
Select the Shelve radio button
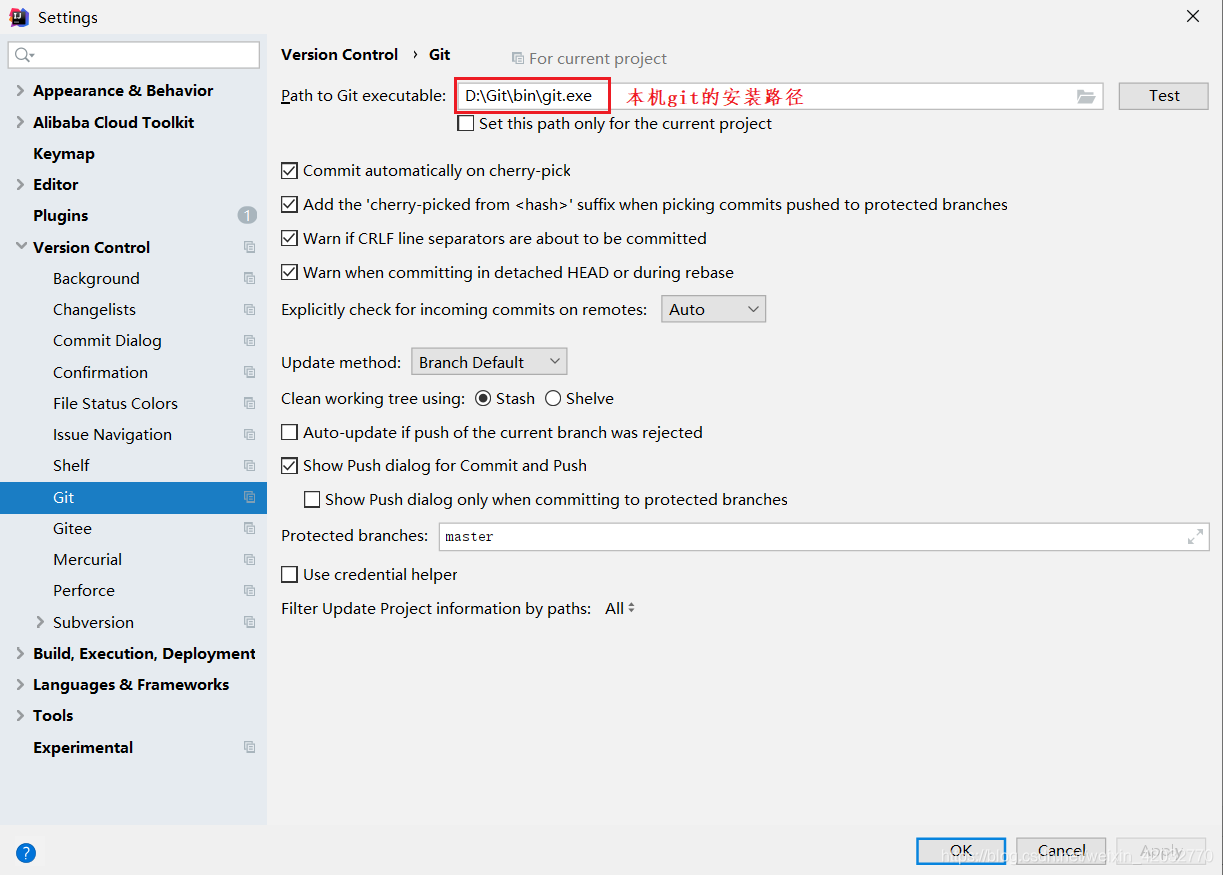tap(553, 399)
